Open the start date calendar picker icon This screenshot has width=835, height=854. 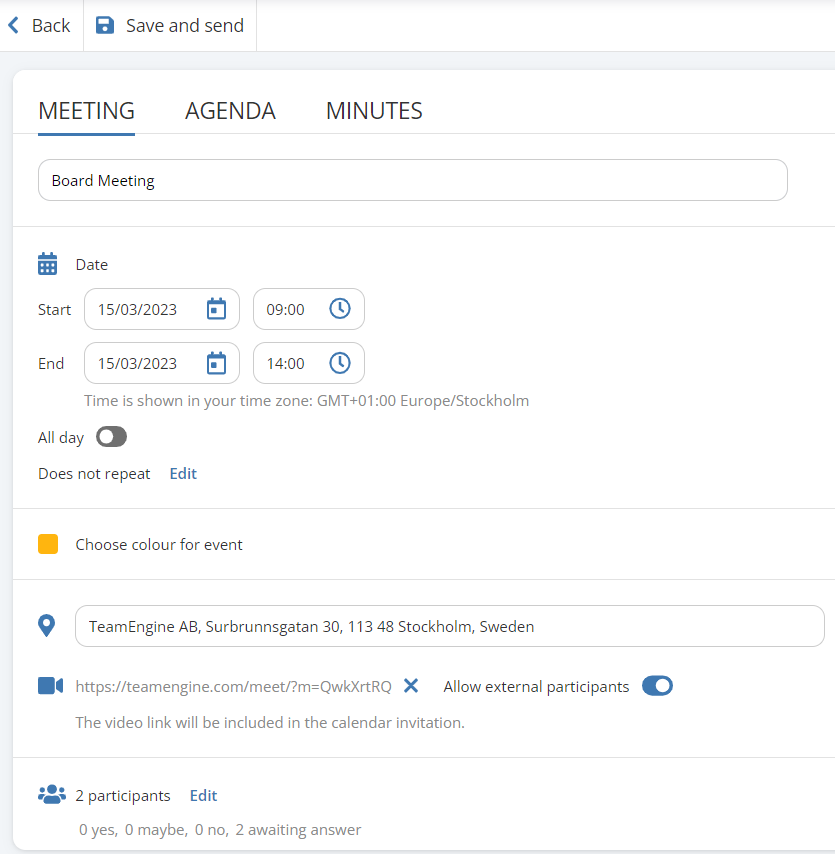pyautogui.click(x=216, y=309)
